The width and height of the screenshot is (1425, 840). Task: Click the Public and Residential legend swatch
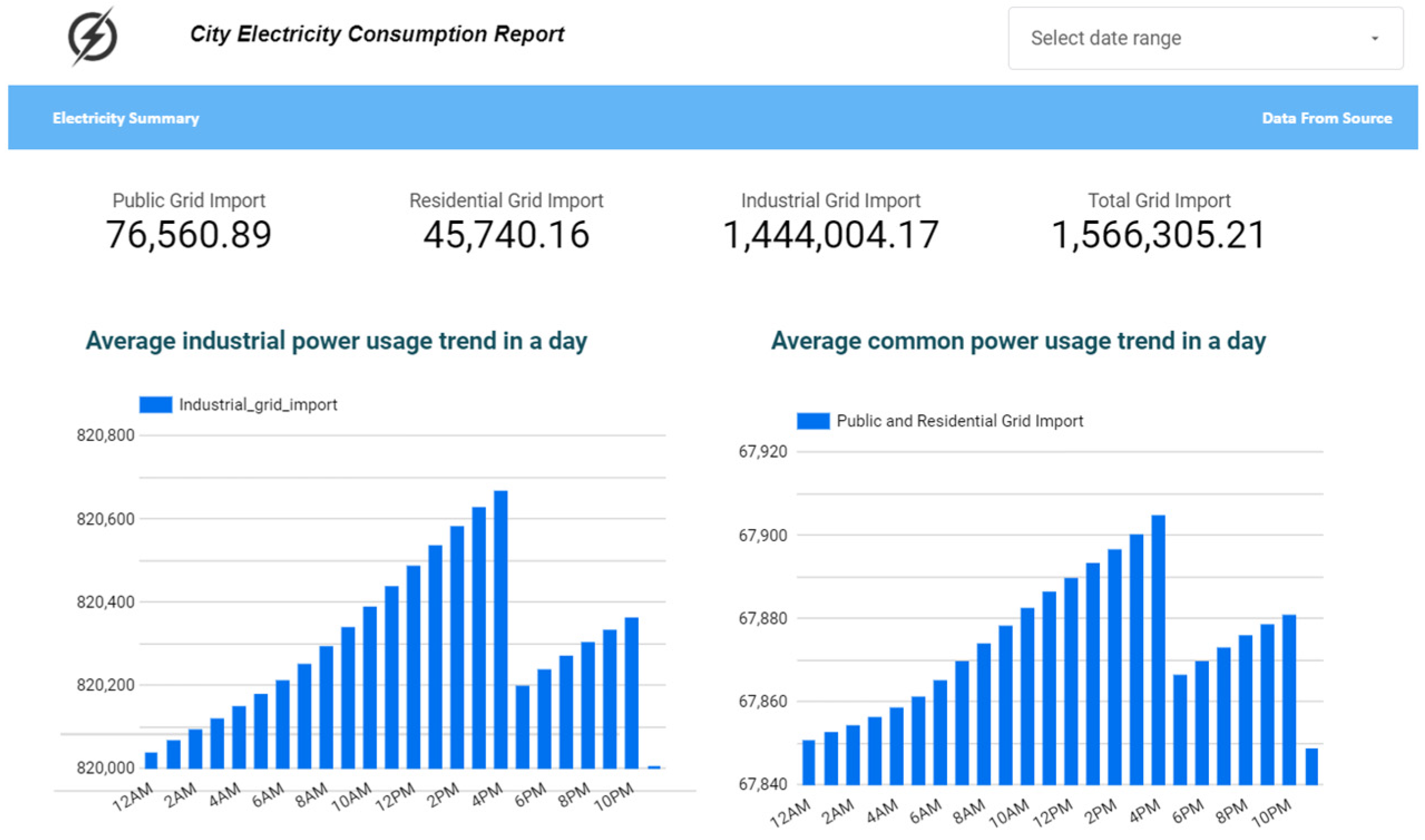pyautogui.click(x=813, y=421)
